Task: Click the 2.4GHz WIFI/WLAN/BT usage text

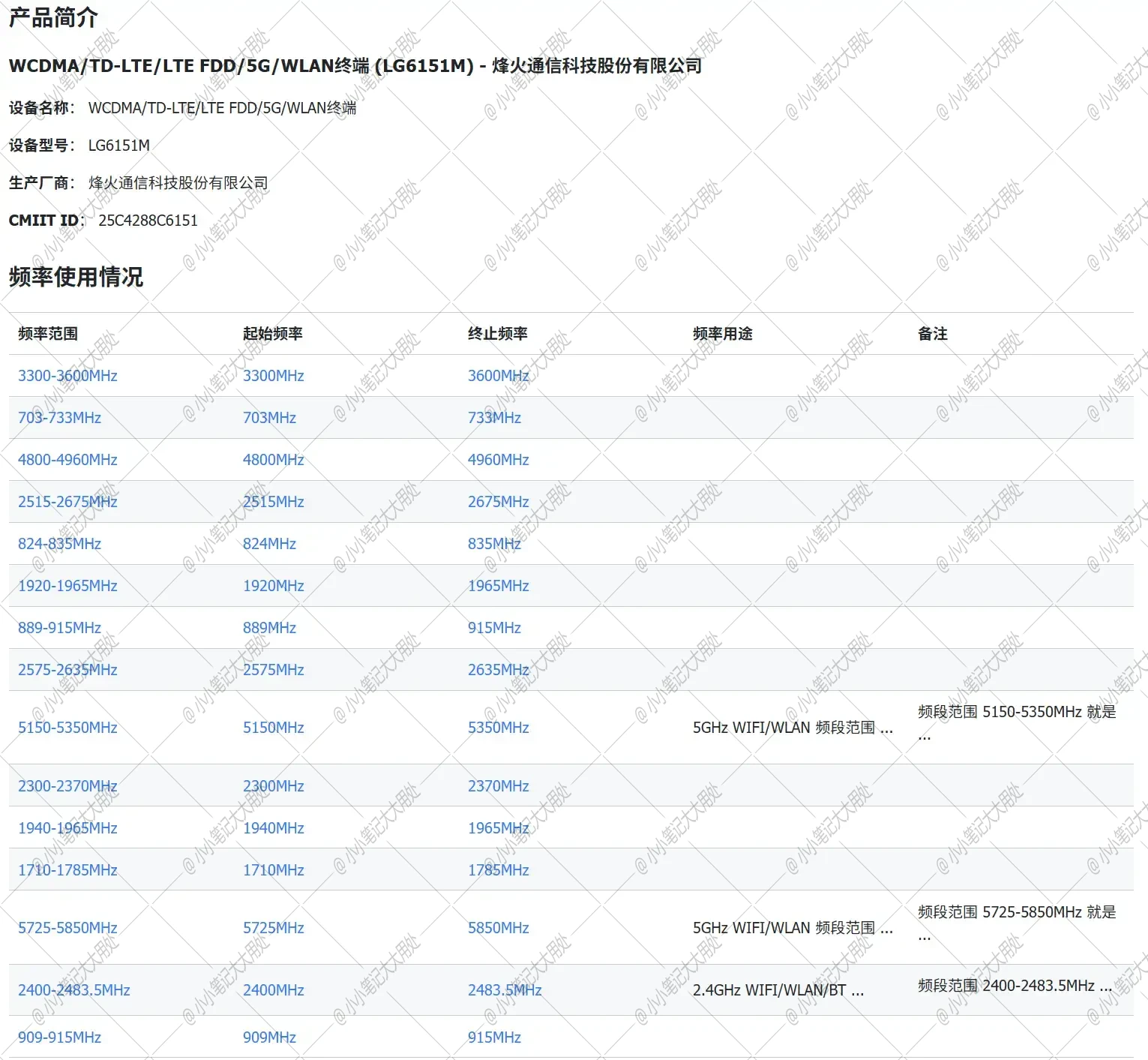Action: [x=778, y=990]
